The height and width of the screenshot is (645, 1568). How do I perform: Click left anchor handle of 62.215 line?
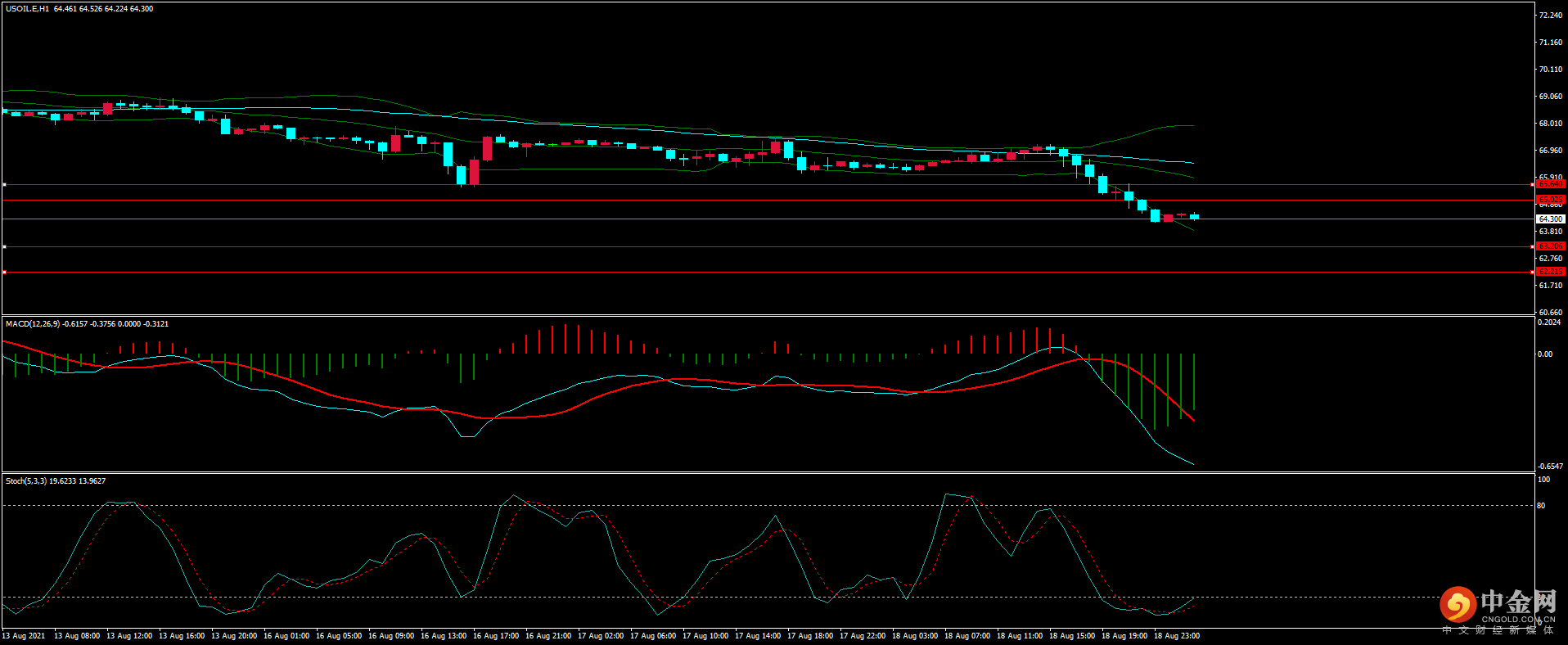click(5, 272)
